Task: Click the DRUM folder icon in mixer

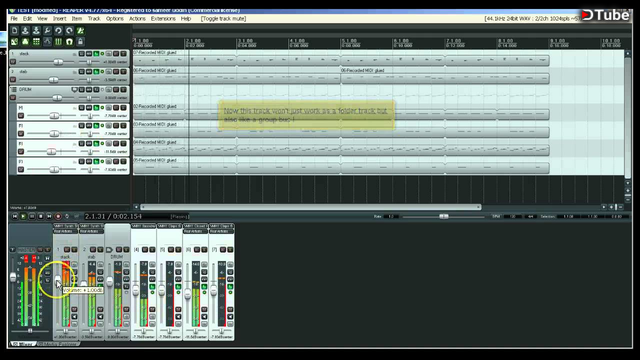Action: click(109, 249)
